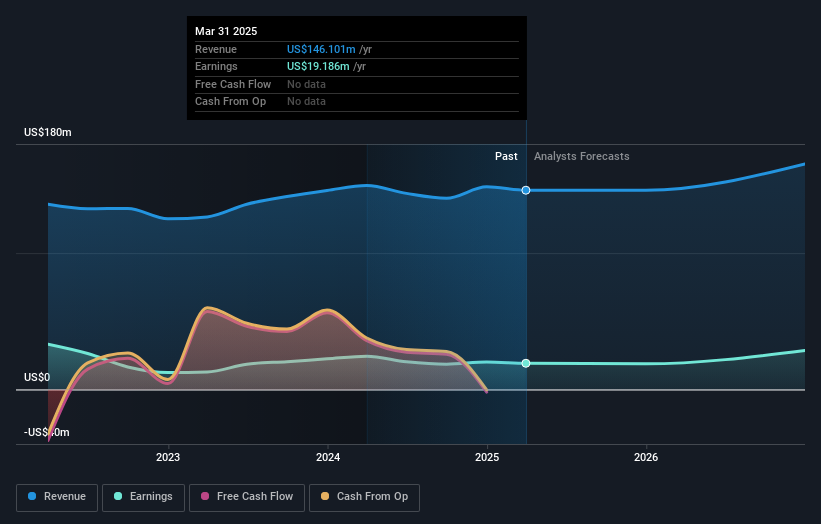
Task: Click the US$180m y-axis label
Action: point(48,132)
